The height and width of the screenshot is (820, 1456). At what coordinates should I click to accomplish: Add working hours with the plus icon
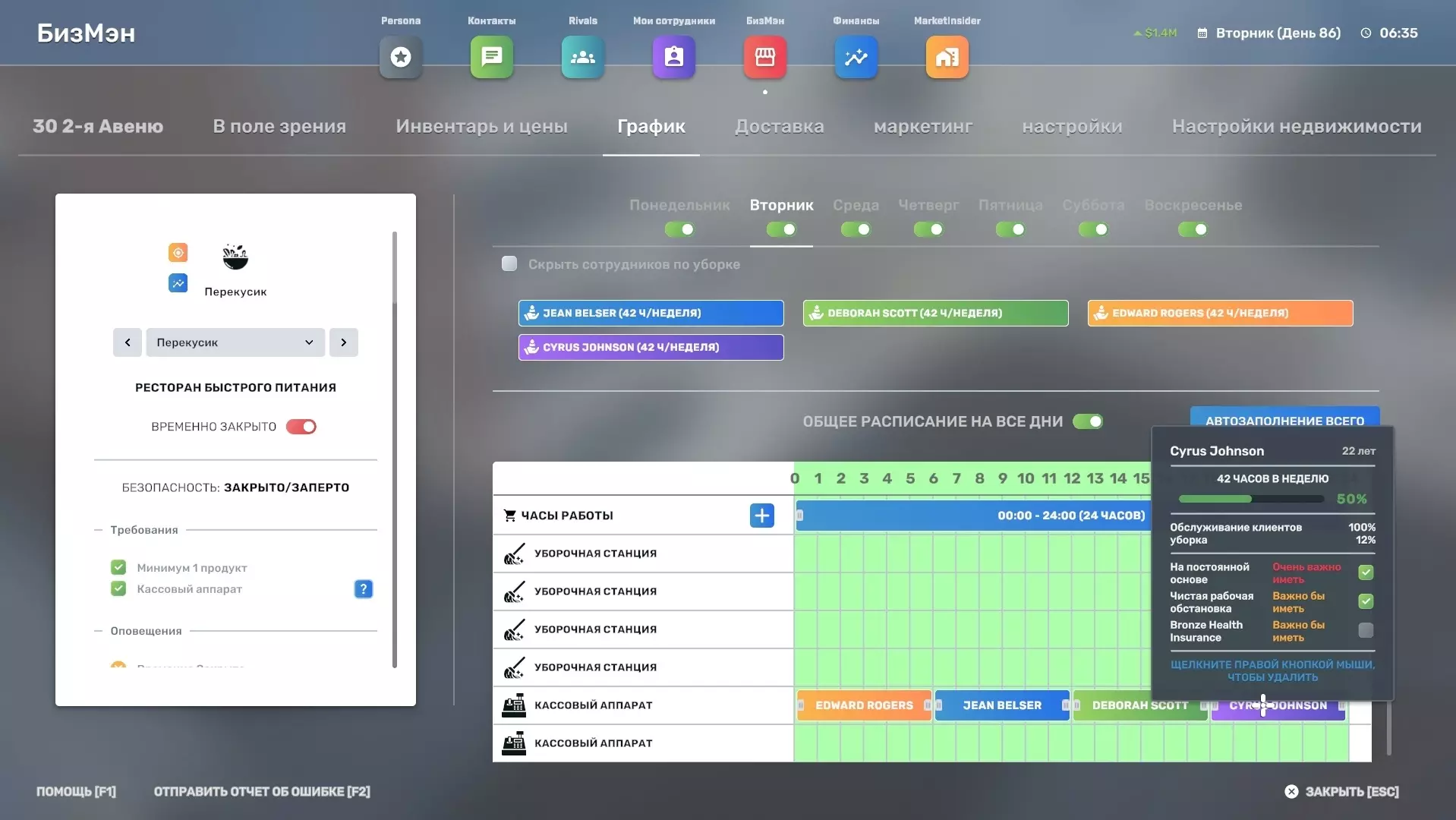point(762,516)
